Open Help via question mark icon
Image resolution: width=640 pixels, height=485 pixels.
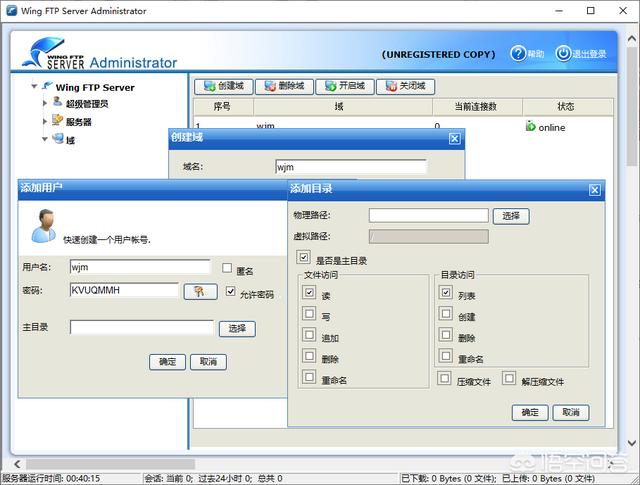(518, 53)
